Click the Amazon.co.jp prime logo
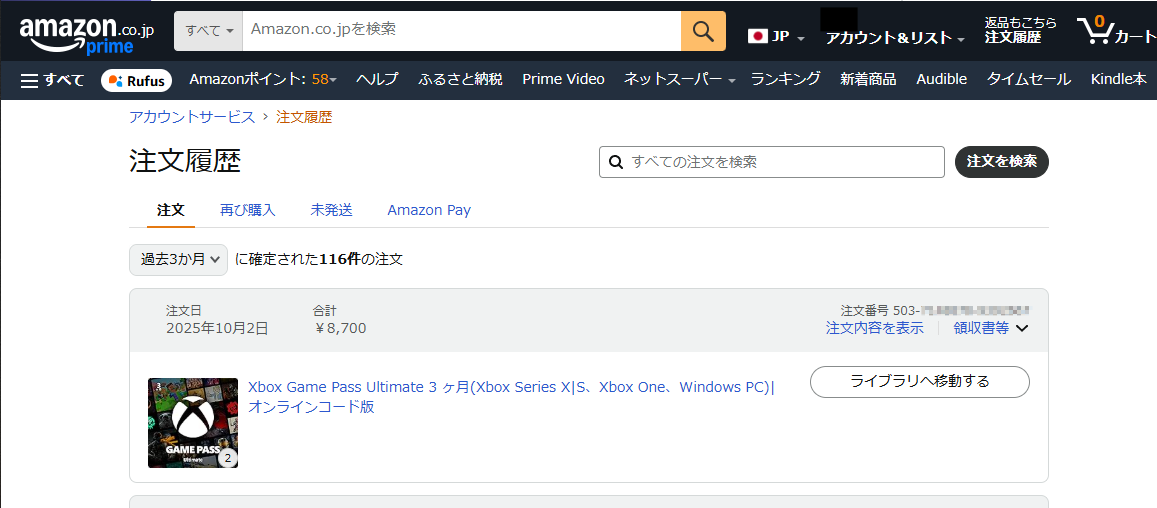Image resolution: width=1157 pixels, height=508 pixels. click(85, 34)
